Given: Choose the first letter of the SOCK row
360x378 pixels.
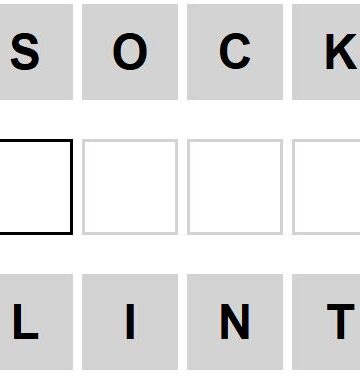Looking at the screenshot, I should tap(36, 52).
